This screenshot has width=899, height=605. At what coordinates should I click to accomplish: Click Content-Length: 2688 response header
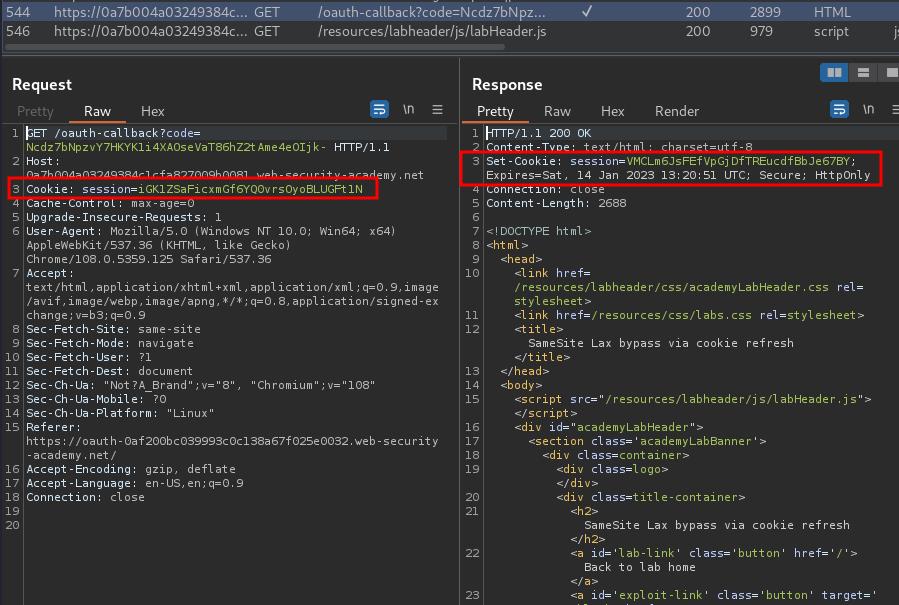coord(556,203)
